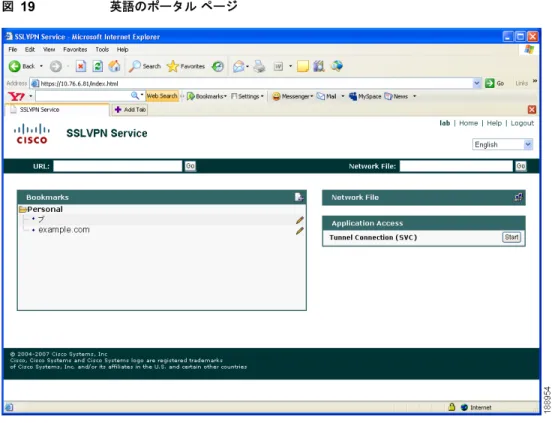Open Favorites star in the toolbar
This screenshot has width=552, height=423.
coord(186,66)
